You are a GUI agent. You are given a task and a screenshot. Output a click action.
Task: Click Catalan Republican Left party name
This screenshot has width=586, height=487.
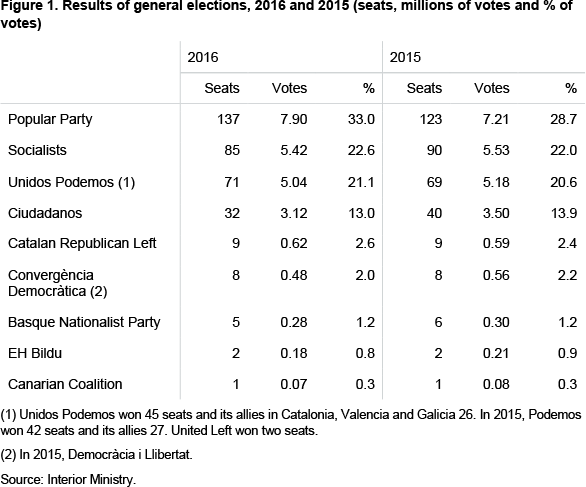point(82,243)
